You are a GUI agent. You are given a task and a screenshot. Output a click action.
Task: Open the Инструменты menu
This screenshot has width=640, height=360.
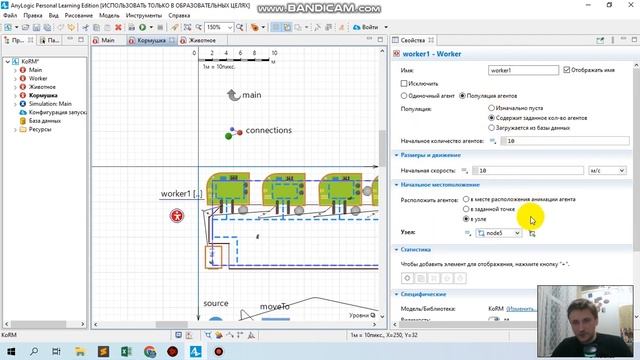tap(144, 16)
